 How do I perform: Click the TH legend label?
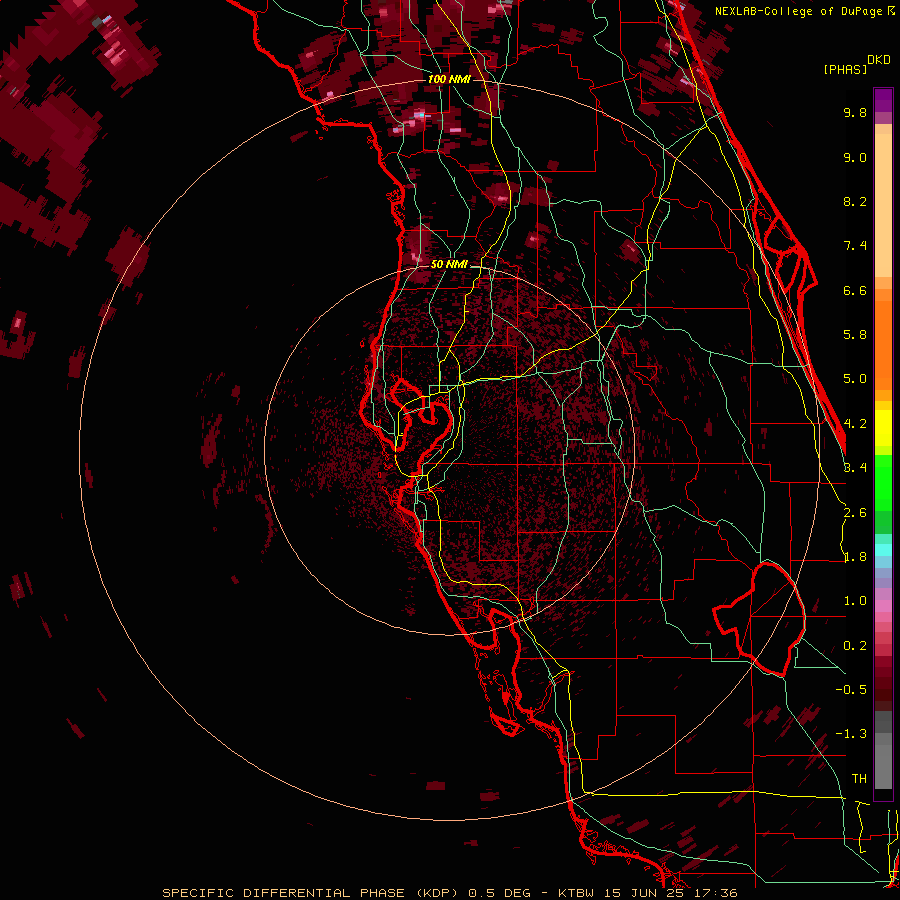pyautogui.click(x=859, y=779)
